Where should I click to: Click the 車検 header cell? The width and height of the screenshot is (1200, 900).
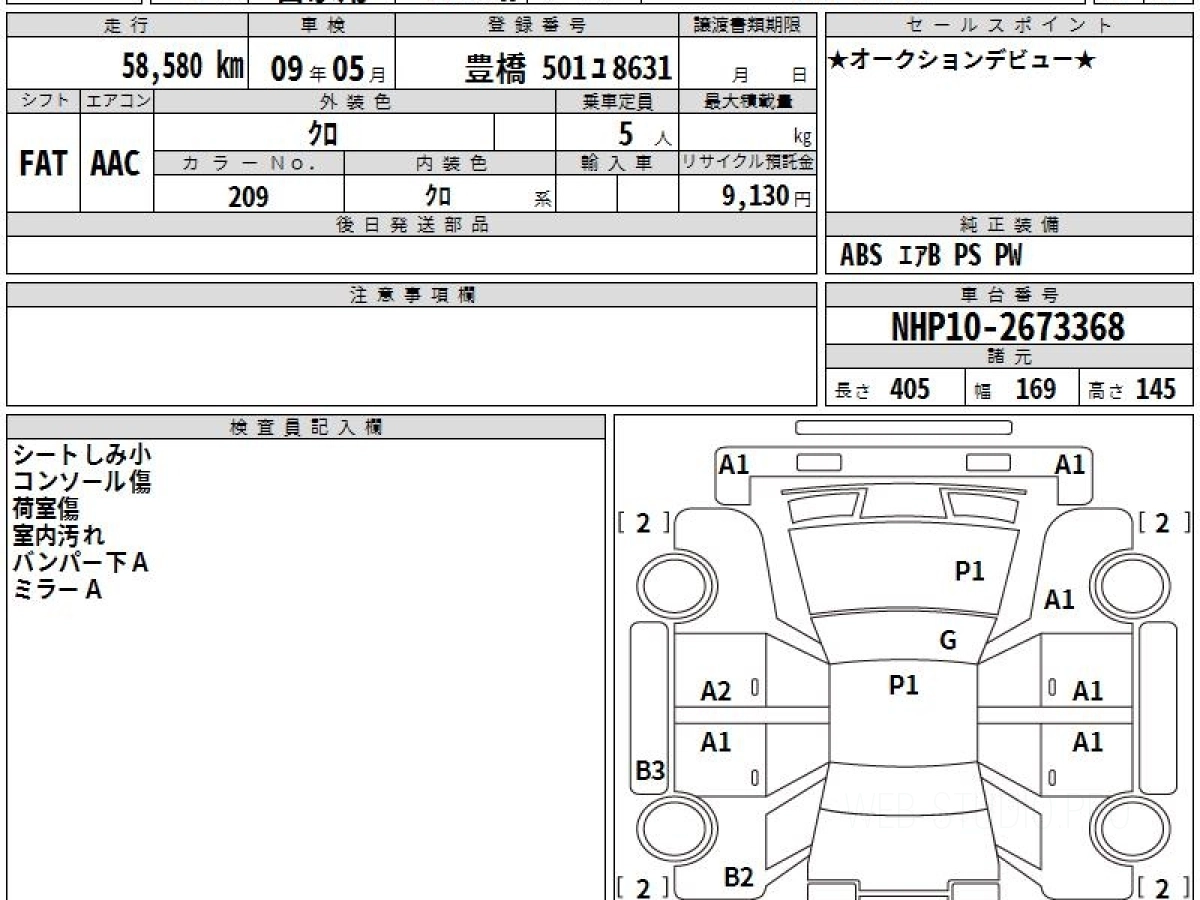[321, 26]
